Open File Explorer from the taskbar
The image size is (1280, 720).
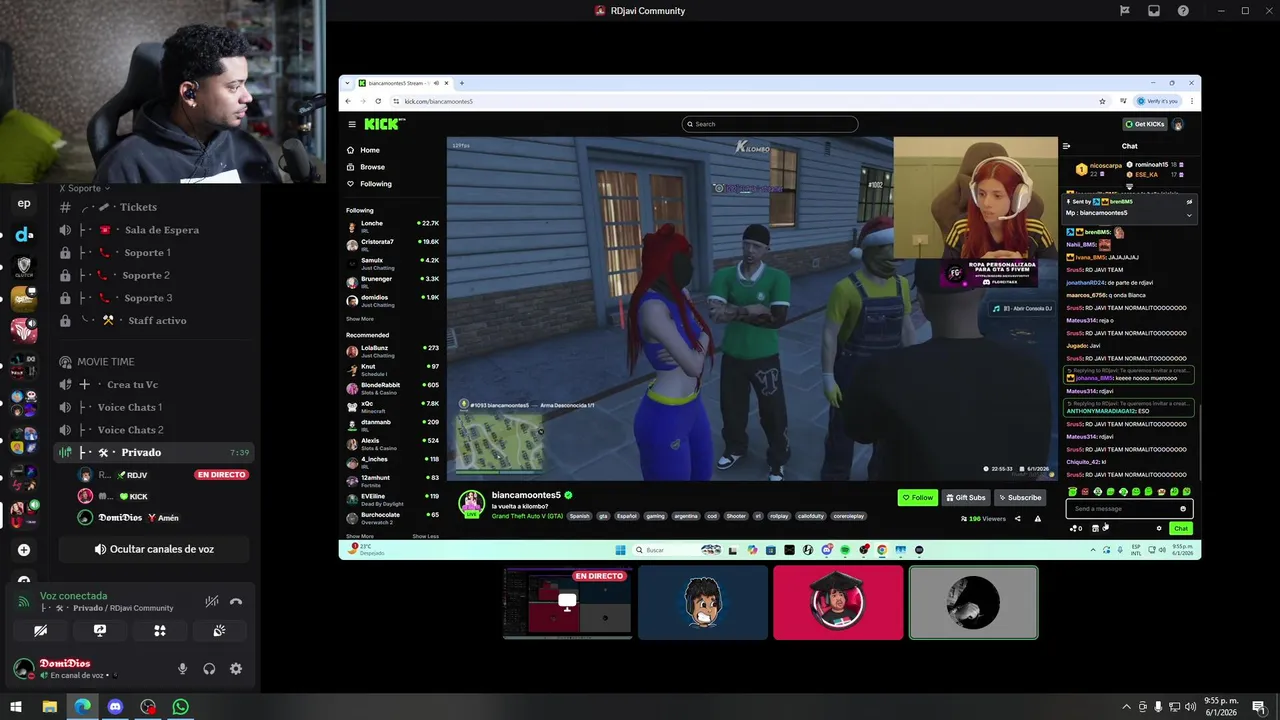49,707
